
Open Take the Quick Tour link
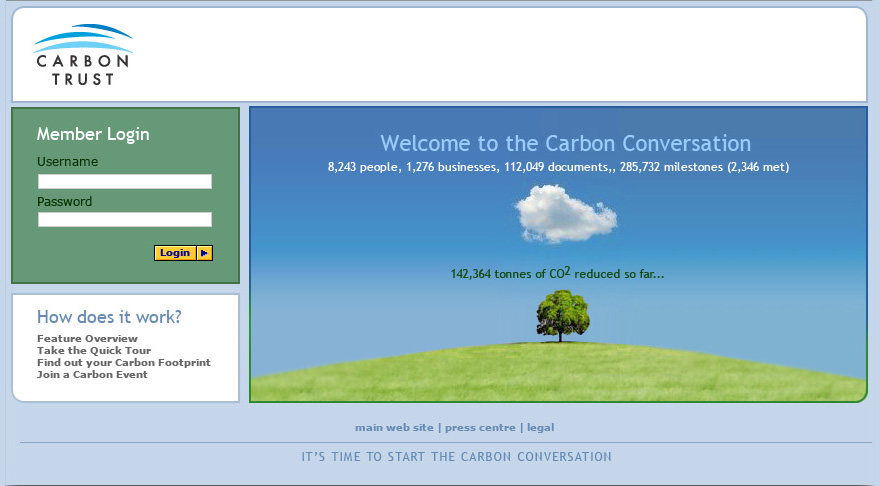tap(94, 350)
